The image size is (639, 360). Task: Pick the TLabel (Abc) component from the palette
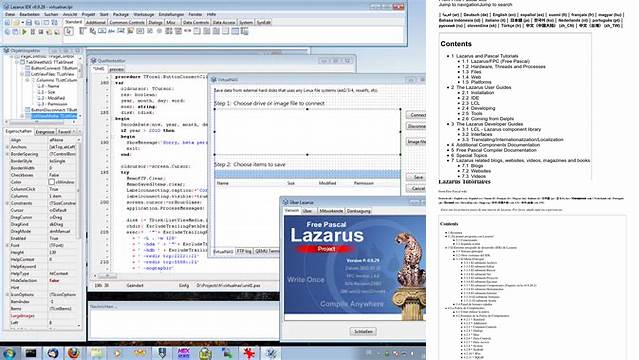(x=111, y=31)
